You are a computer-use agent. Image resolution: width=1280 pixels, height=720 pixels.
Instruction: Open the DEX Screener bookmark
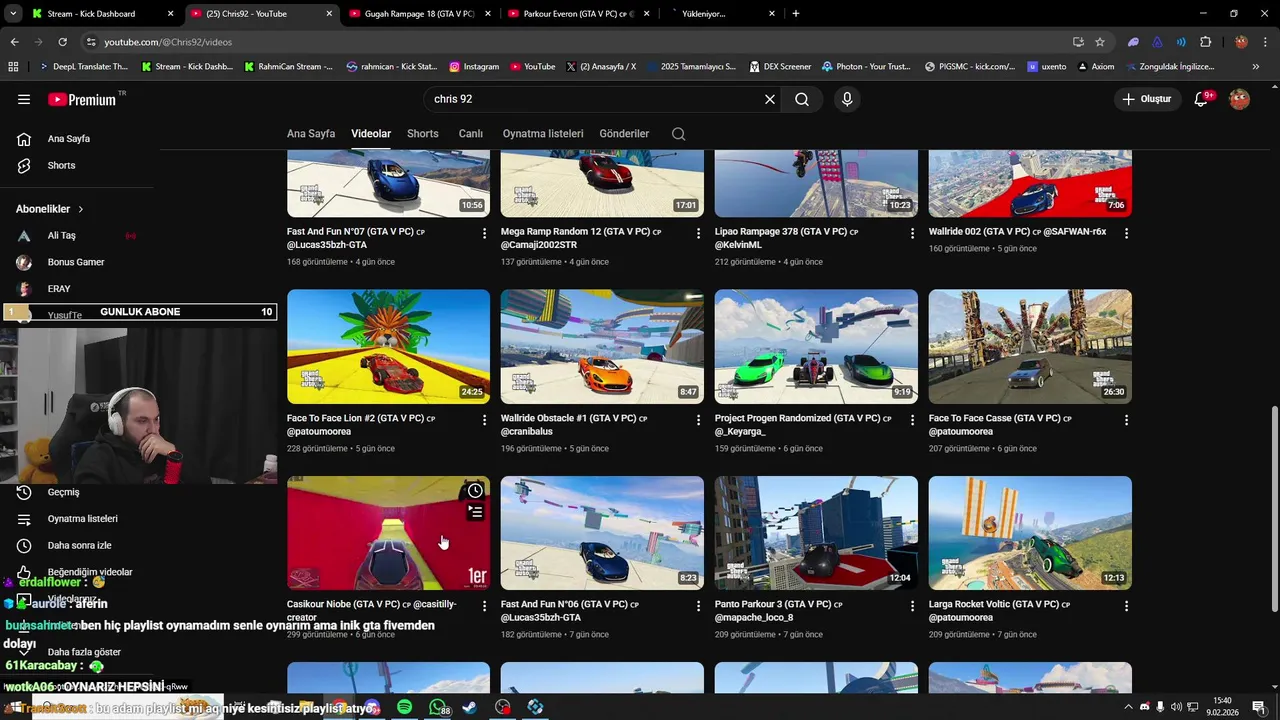779,67
